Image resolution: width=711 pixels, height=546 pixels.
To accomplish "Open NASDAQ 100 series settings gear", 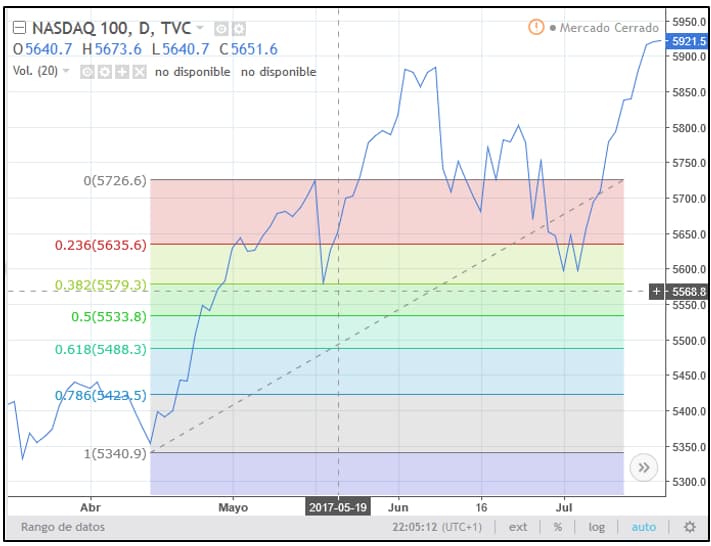I will coord(239,29).
